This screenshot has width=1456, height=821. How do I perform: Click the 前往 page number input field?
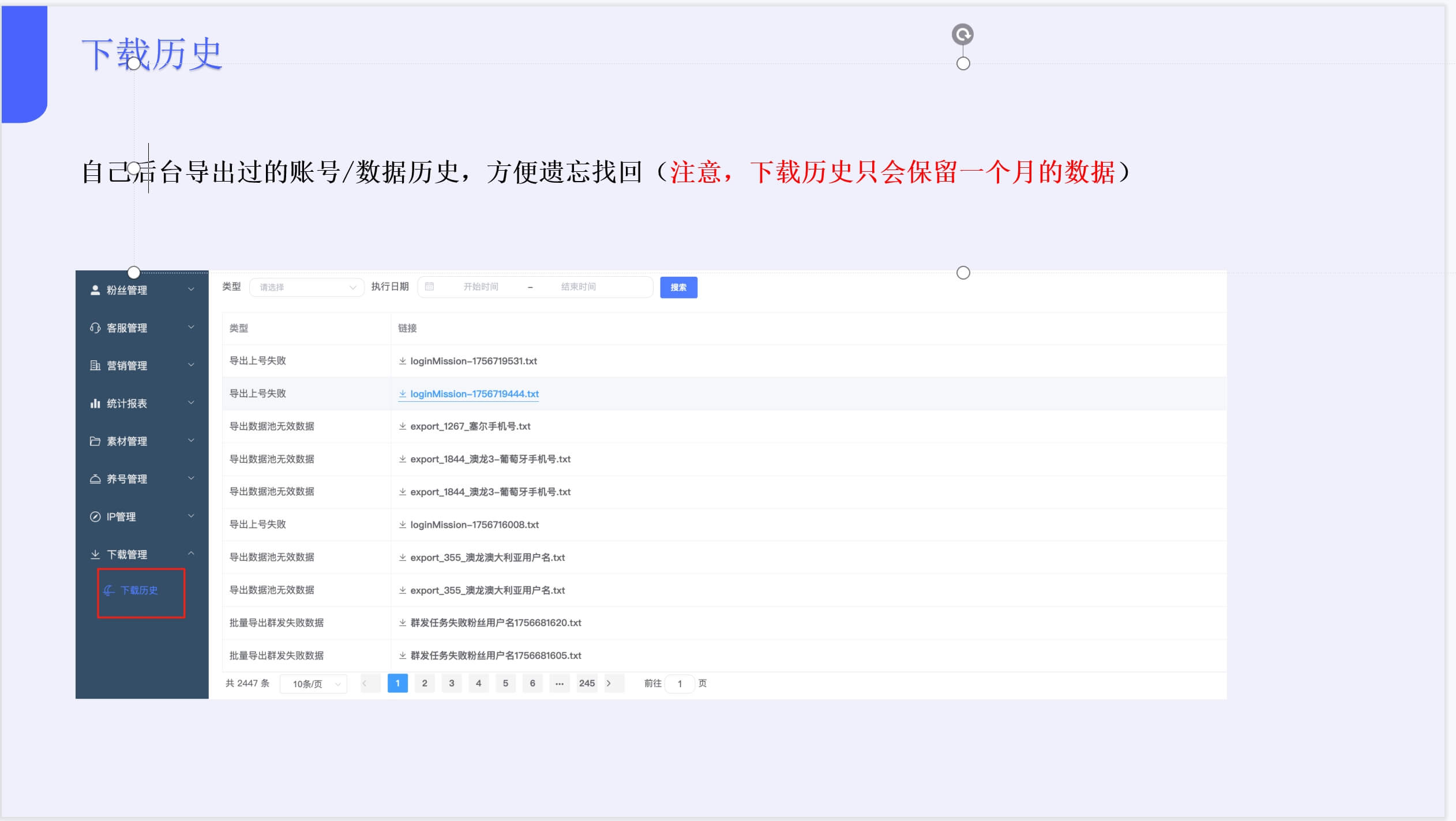(x=680, y=683)
